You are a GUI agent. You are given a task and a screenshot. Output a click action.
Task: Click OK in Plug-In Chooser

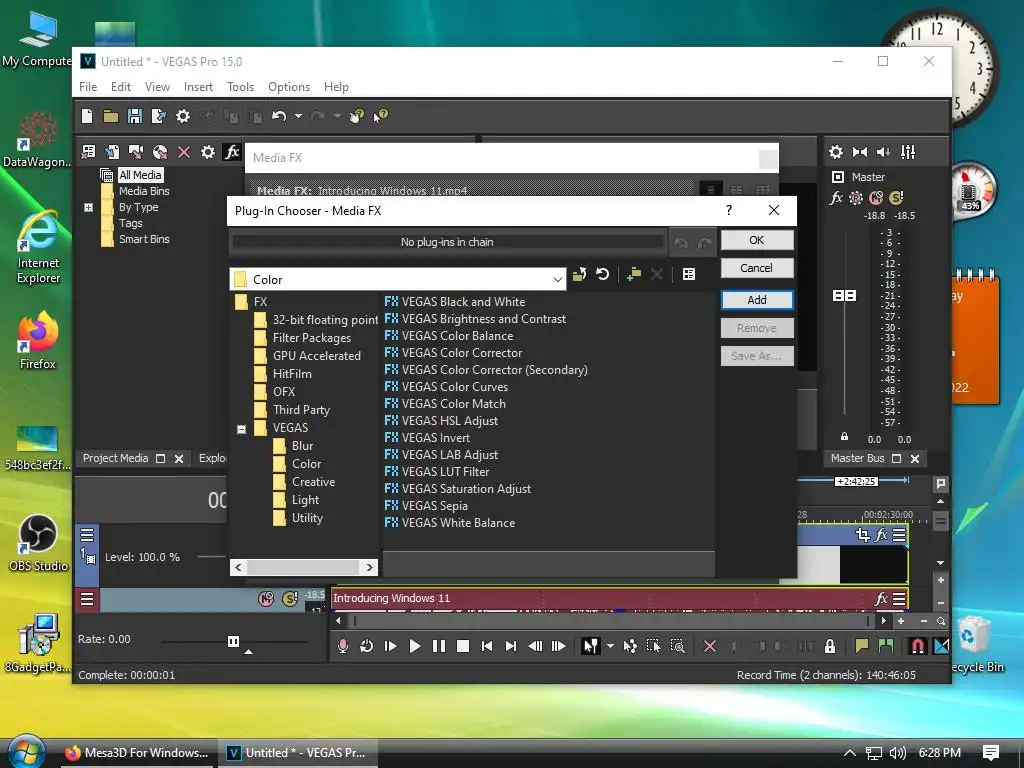757,240
